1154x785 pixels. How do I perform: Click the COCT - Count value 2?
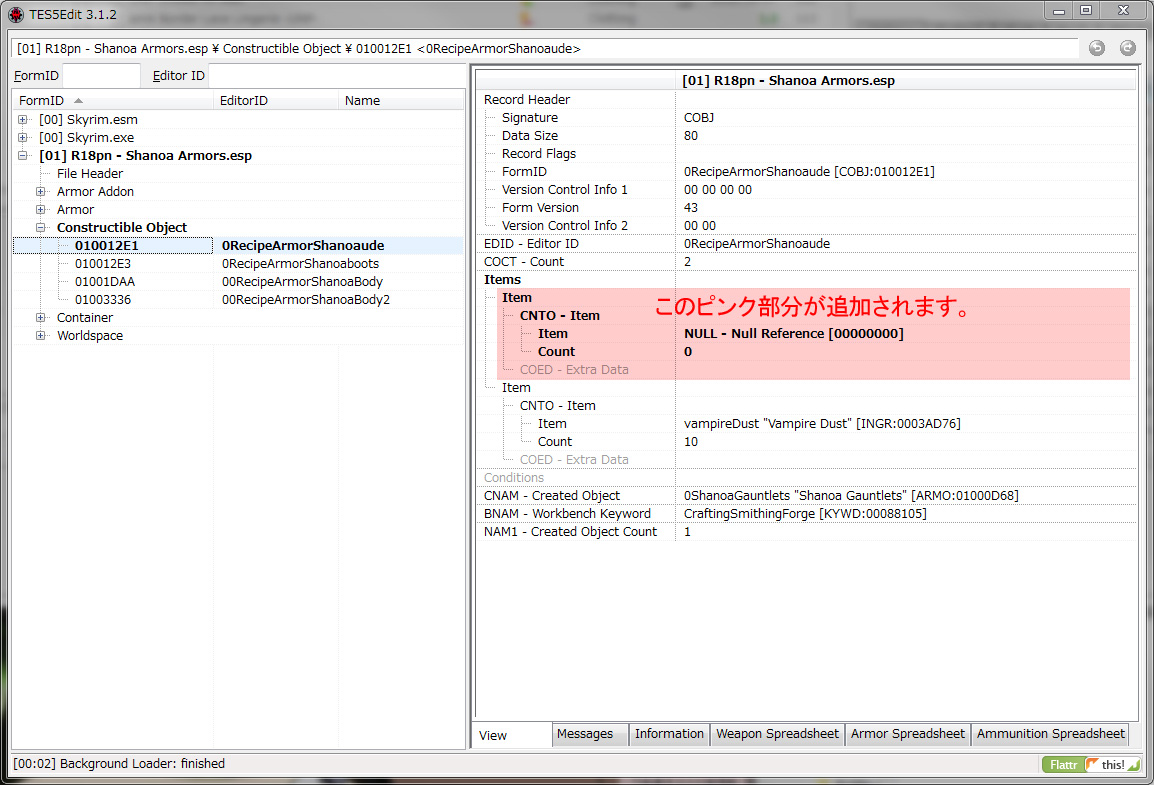(x=687, y=262)
